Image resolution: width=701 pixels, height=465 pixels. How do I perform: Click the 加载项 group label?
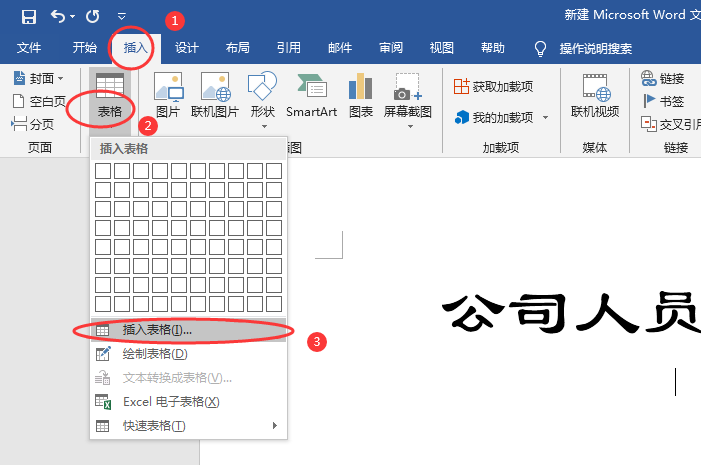501,147
